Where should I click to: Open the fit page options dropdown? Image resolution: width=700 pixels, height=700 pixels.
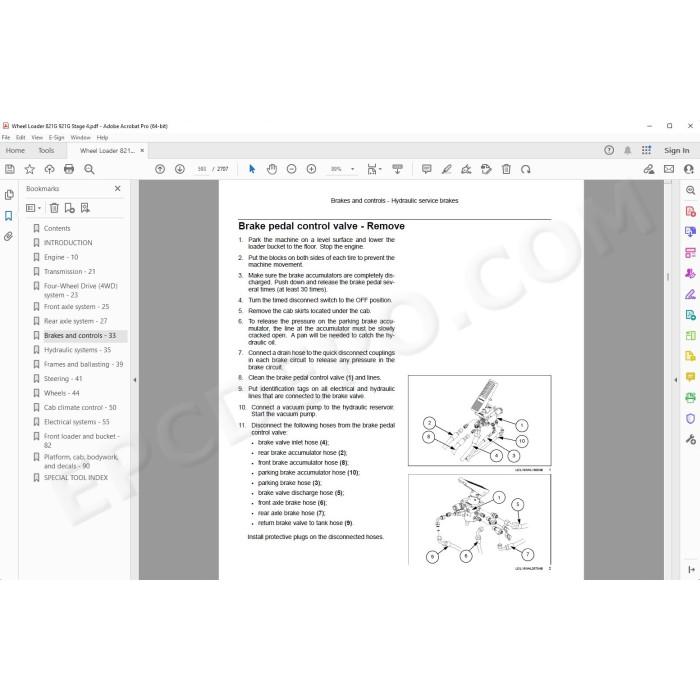(374, 169)
